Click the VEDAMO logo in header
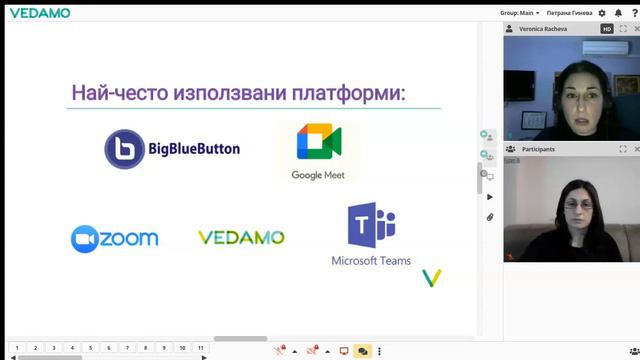Image resolution: width=640 pixels, height=360 pixels. point(40,13)
